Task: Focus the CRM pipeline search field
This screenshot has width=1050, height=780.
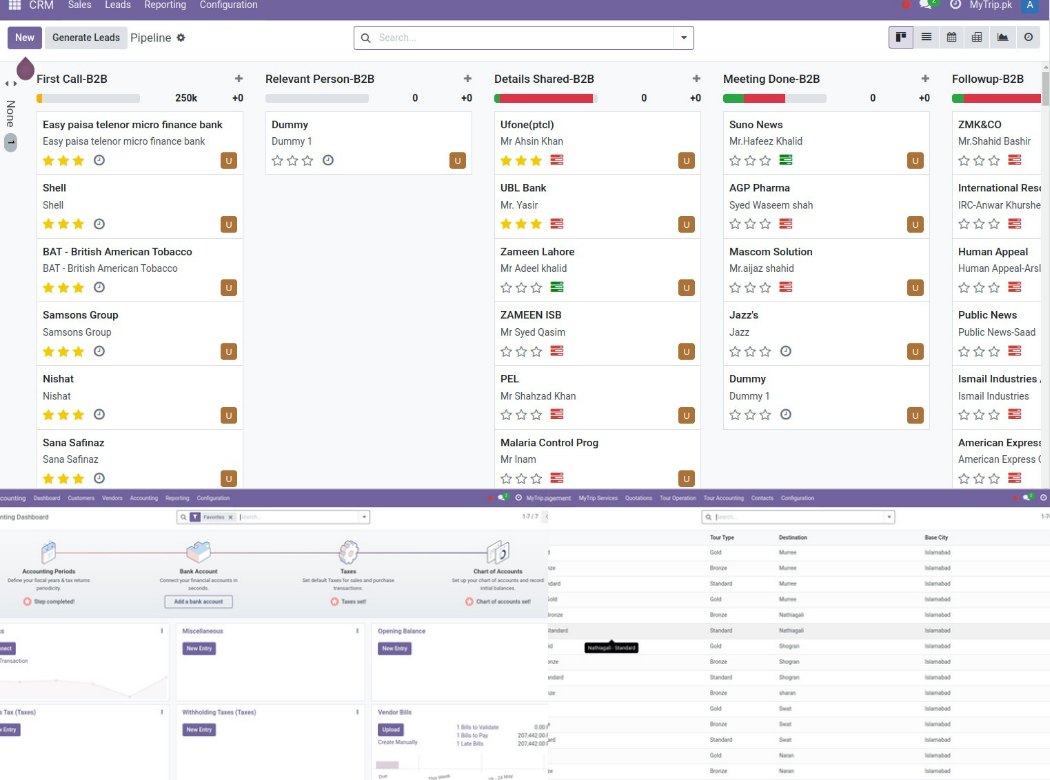Action: pos(525,38)
